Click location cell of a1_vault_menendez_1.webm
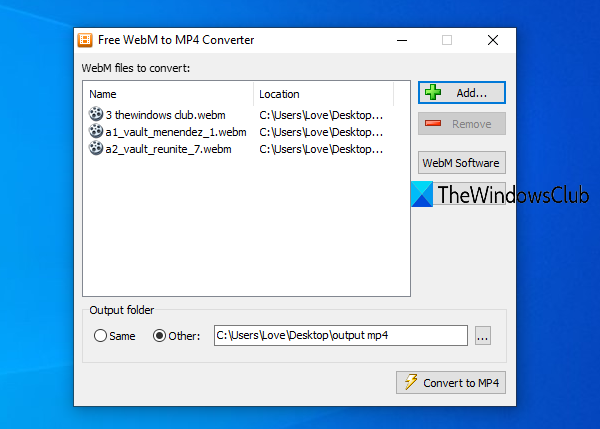The image size is (600, 429). tap(321, 132)
